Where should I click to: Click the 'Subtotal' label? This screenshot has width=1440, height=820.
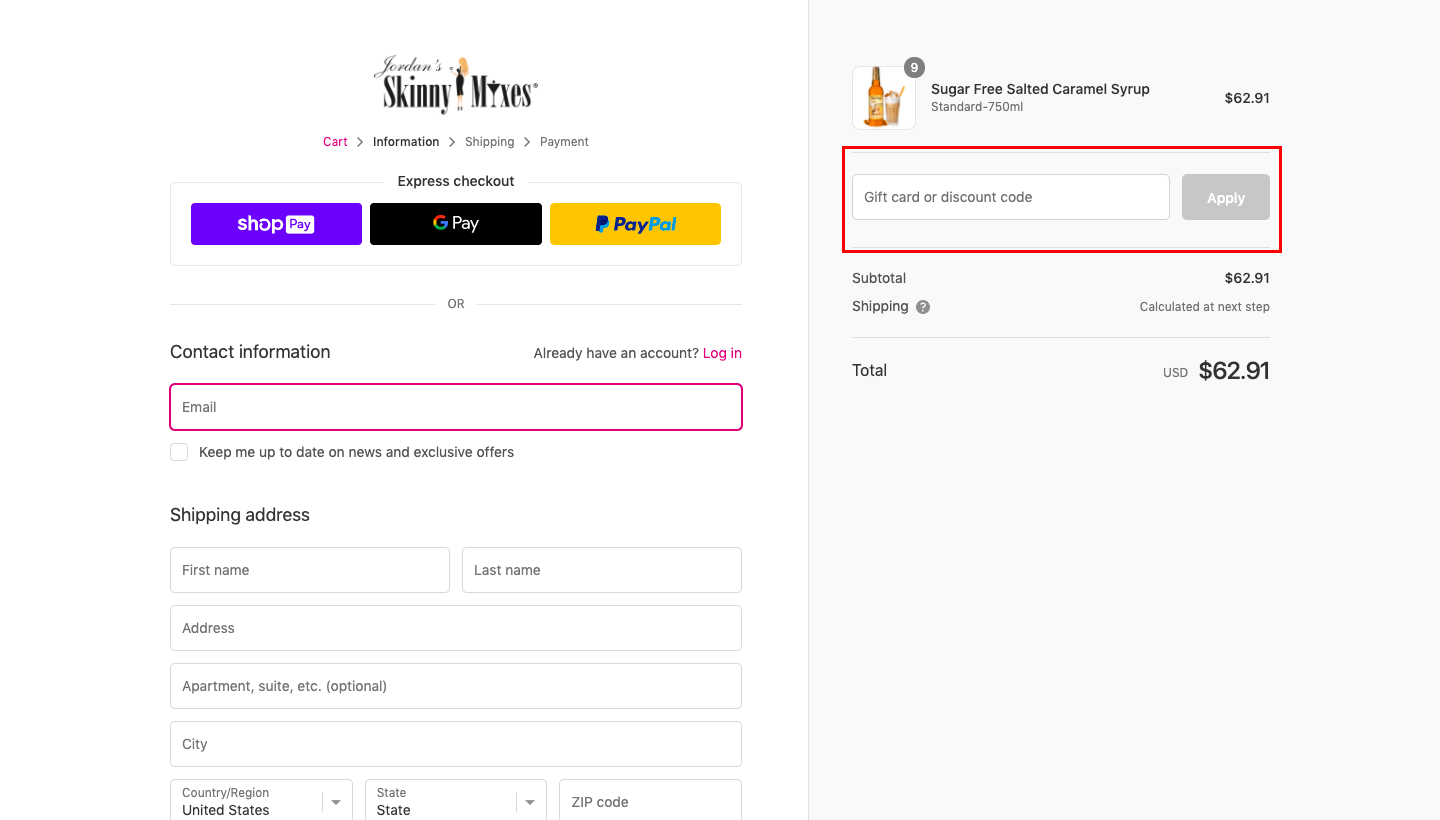(879, 278)
